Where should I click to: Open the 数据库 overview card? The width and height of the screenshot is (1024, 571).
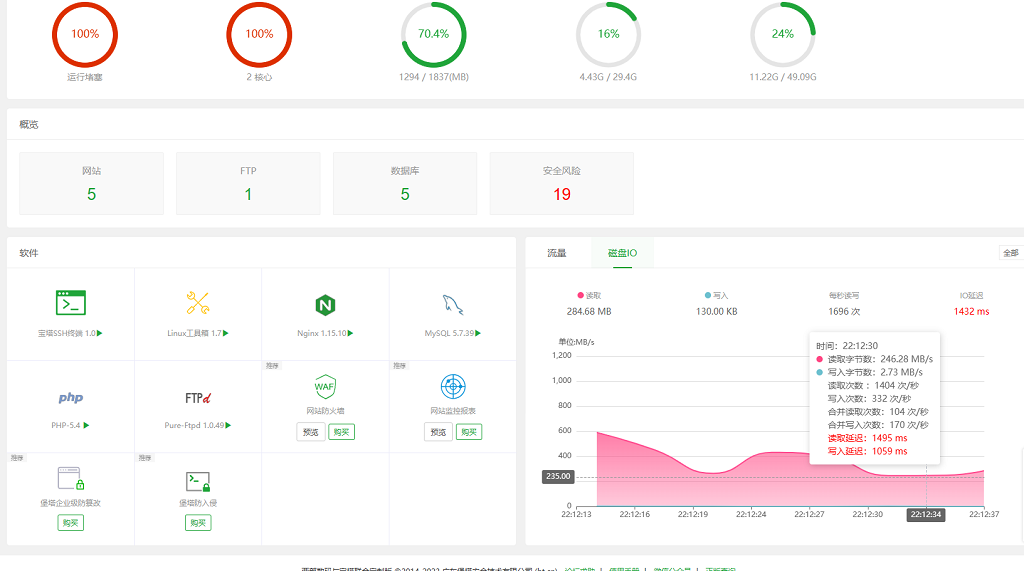pos(405,183)
